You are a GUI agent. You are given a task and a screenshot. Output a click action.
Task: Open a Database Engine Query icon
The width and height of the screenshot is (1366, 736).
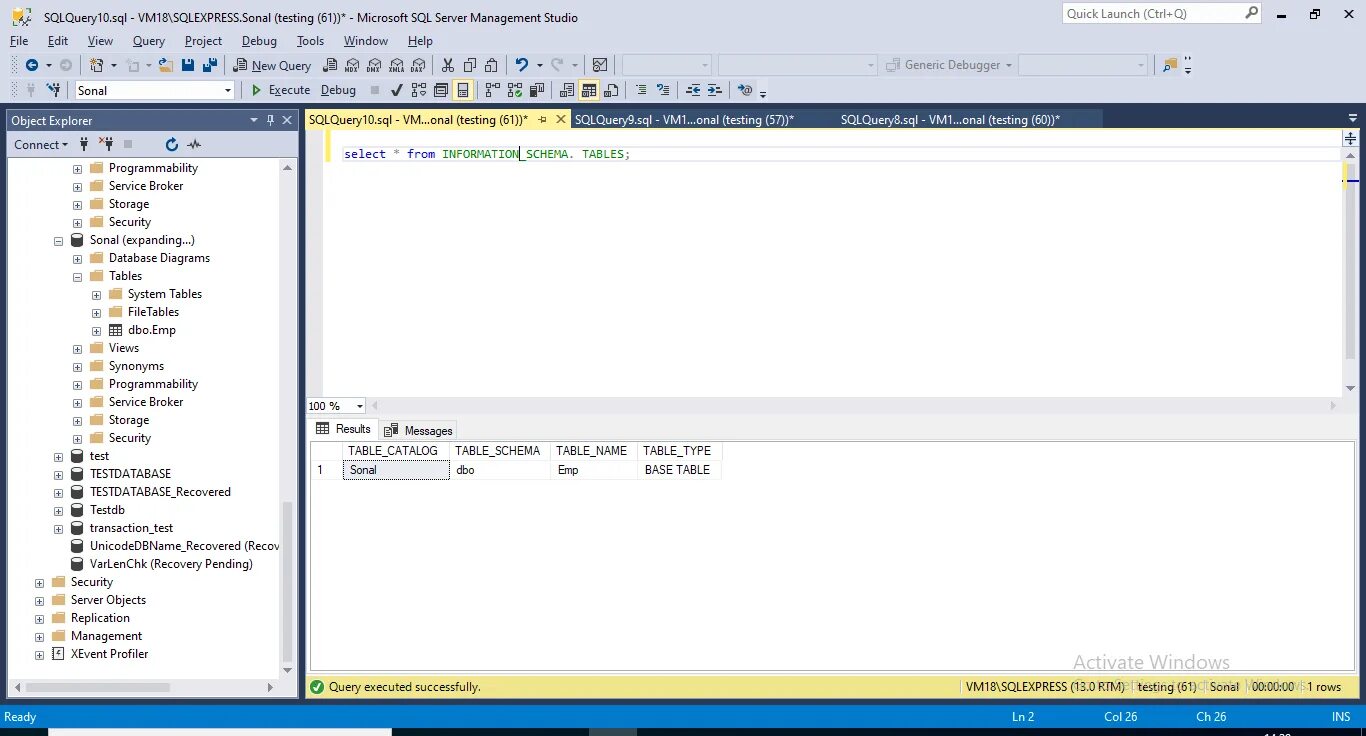(x=329, y=65)
